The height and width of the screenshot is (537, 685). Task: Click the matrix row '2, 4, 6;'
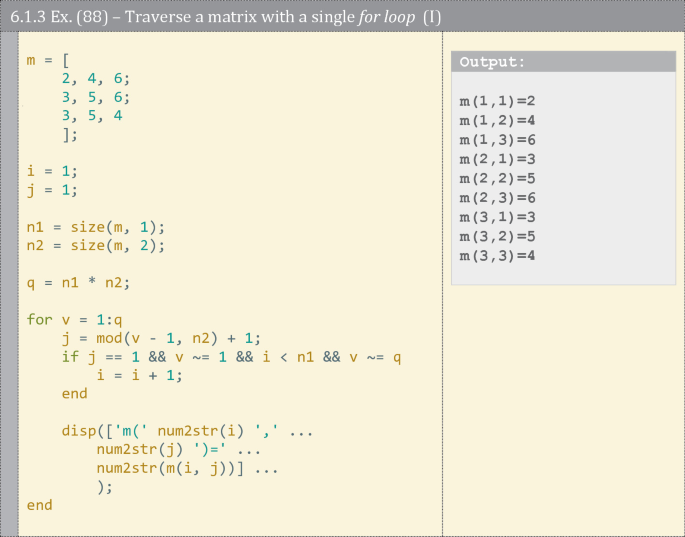[96, 79]
